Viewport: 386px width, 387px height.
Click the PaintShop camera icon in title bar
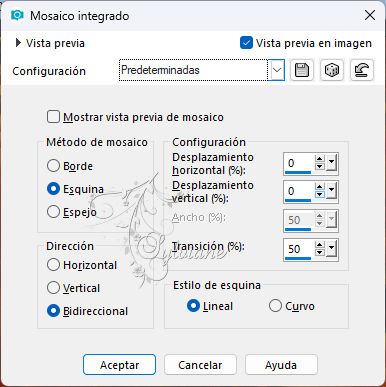click(x=17, y=15)
